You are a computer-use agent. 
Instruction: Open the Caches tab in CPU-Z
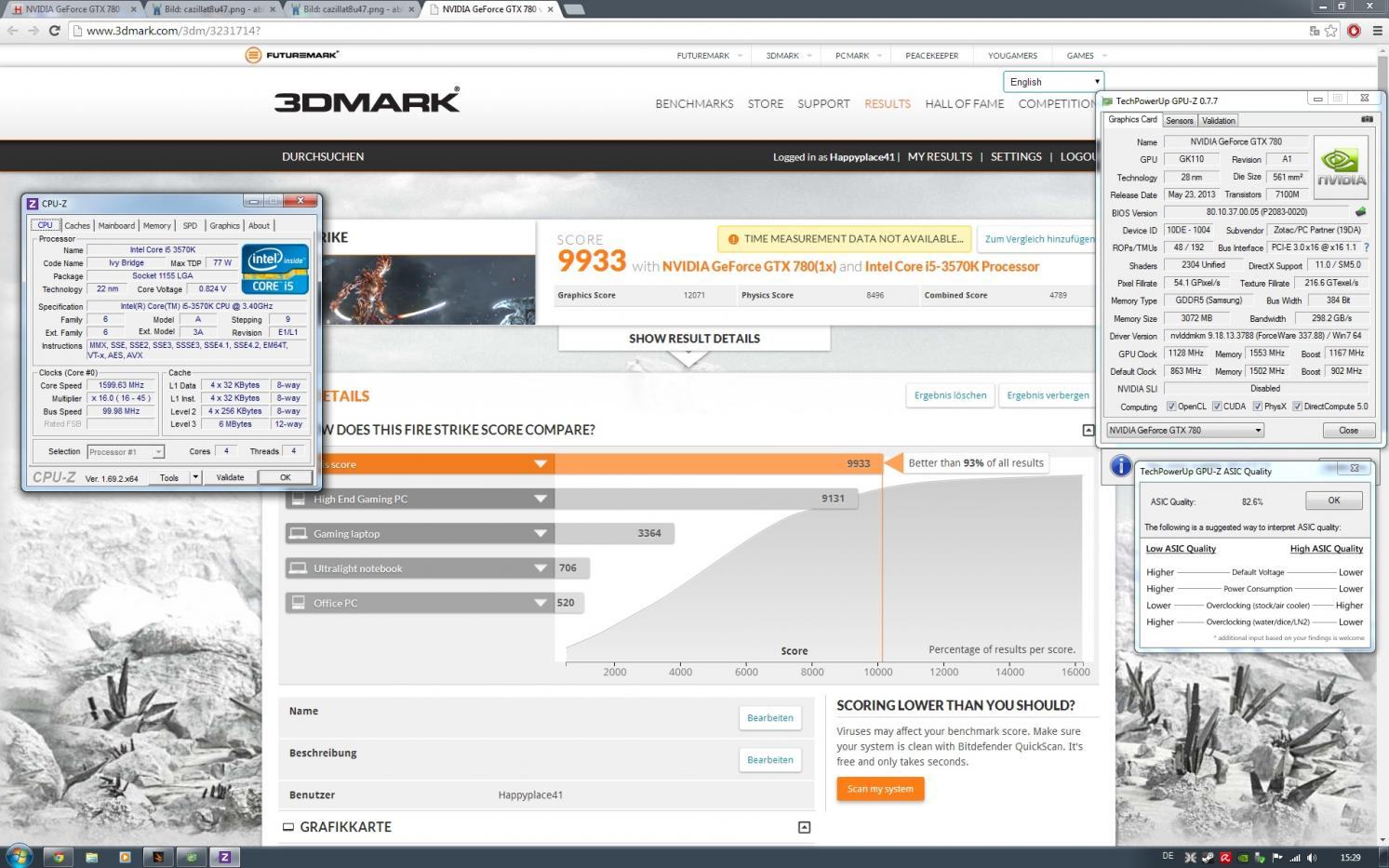pos(77,225)
